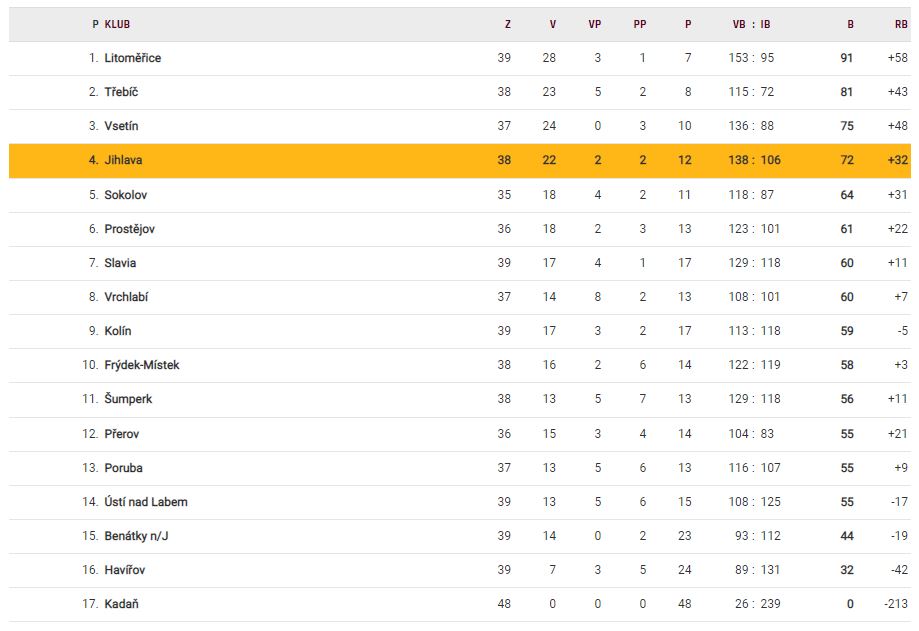Open the Vrchlabí club page
This screenshot has width=919, height=631.
coord(126,297)
